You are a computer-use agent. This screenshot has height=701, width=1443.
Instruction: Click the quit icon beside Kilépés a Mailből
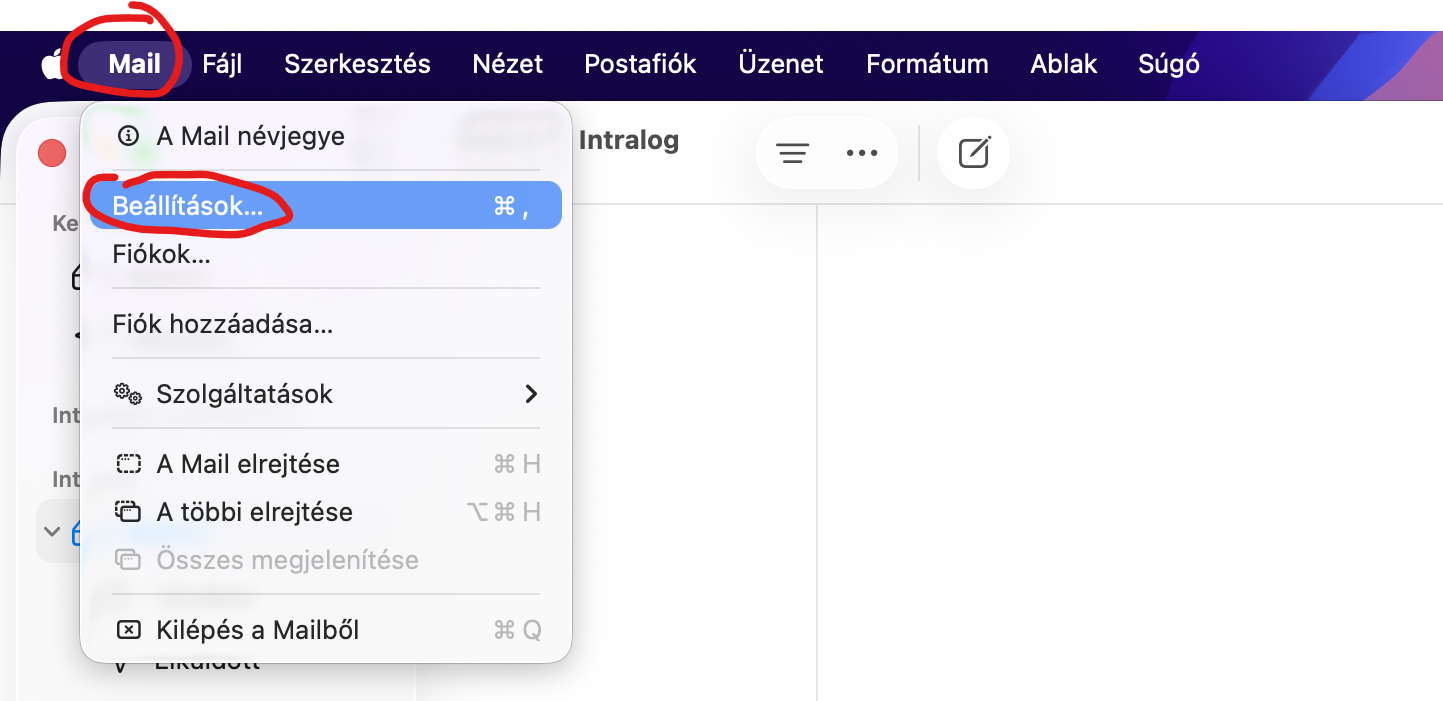[x=128, y=630]
